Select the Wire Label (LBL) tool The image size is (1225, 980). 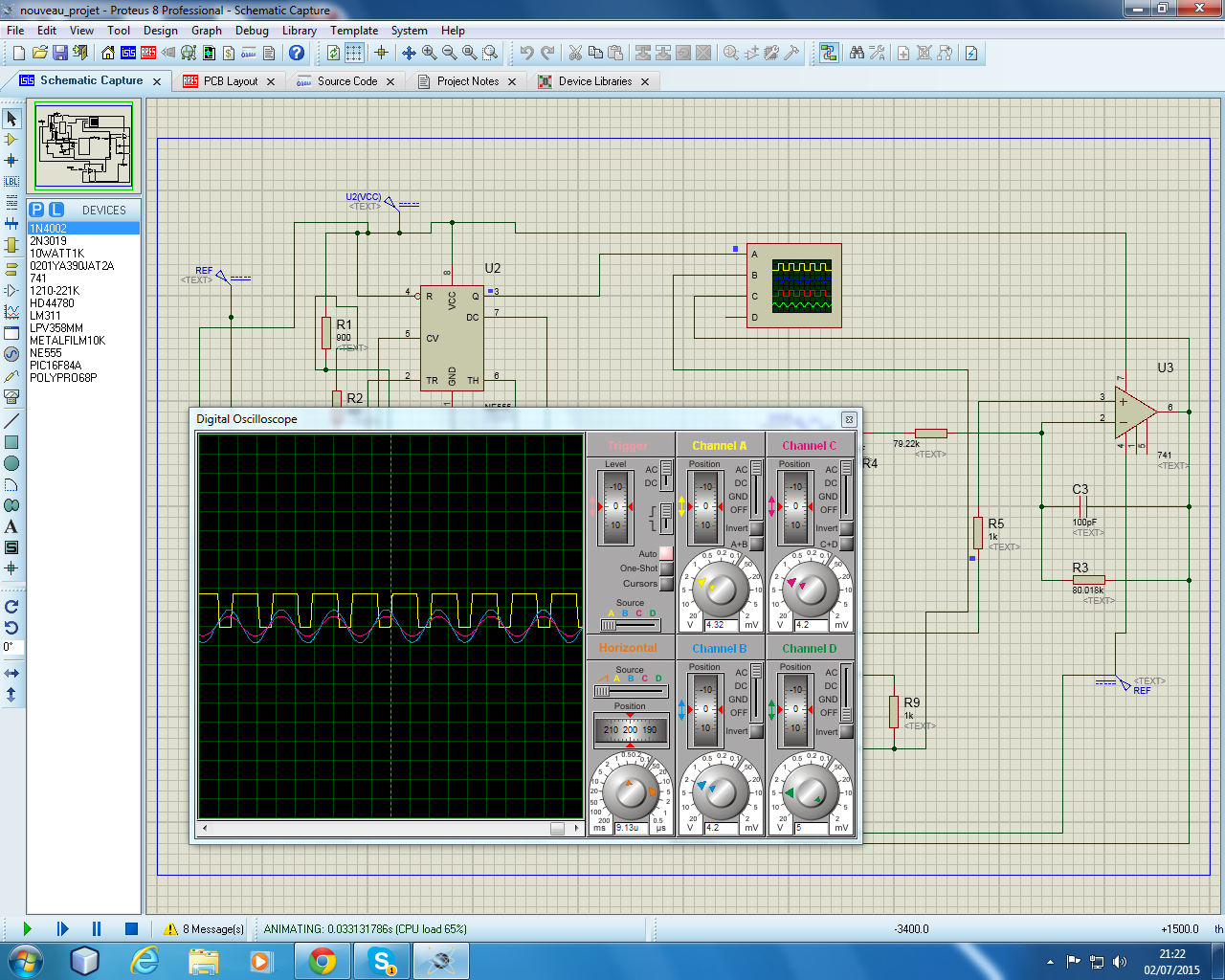click(x=11, y=181)
